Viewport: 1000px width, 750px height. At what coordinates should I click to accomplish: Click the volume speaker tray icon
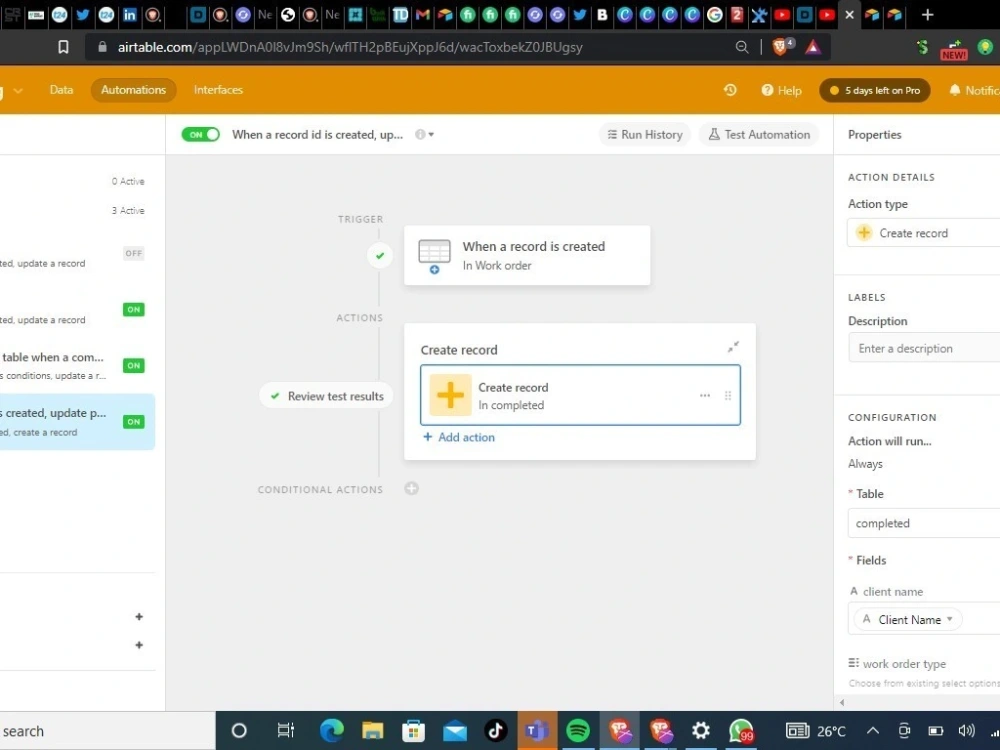(x=966, y=731)
